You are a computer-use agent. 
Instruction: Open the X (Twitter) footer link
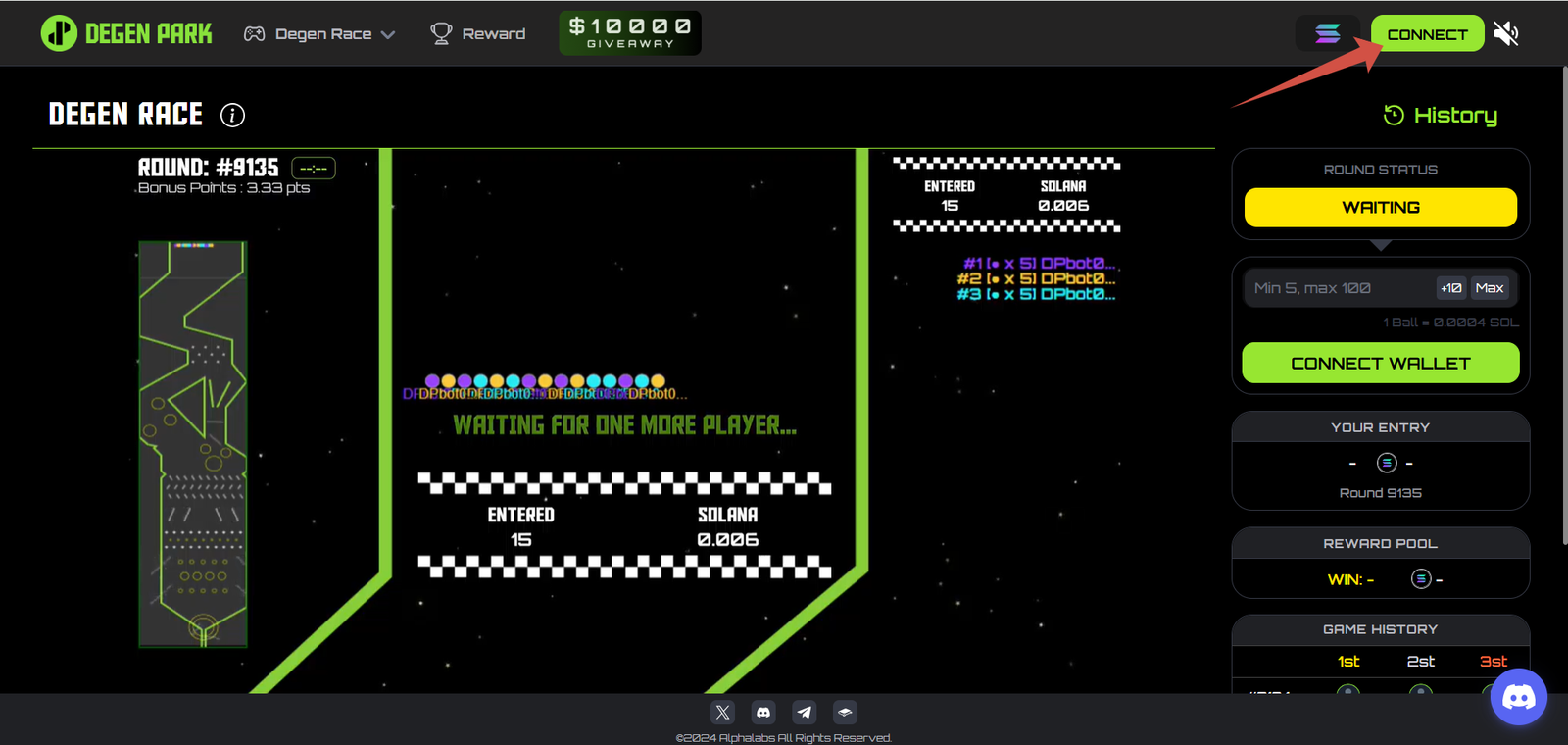(722, 713)
